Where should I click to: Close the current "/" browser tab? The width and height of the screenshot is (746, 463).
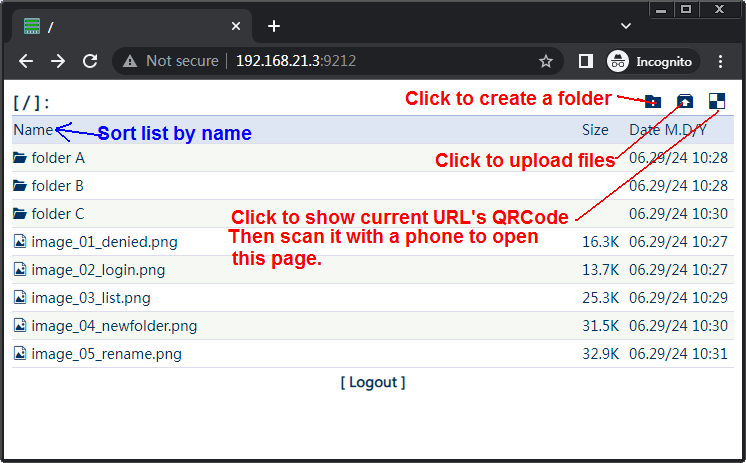click(x=236, y=26)
